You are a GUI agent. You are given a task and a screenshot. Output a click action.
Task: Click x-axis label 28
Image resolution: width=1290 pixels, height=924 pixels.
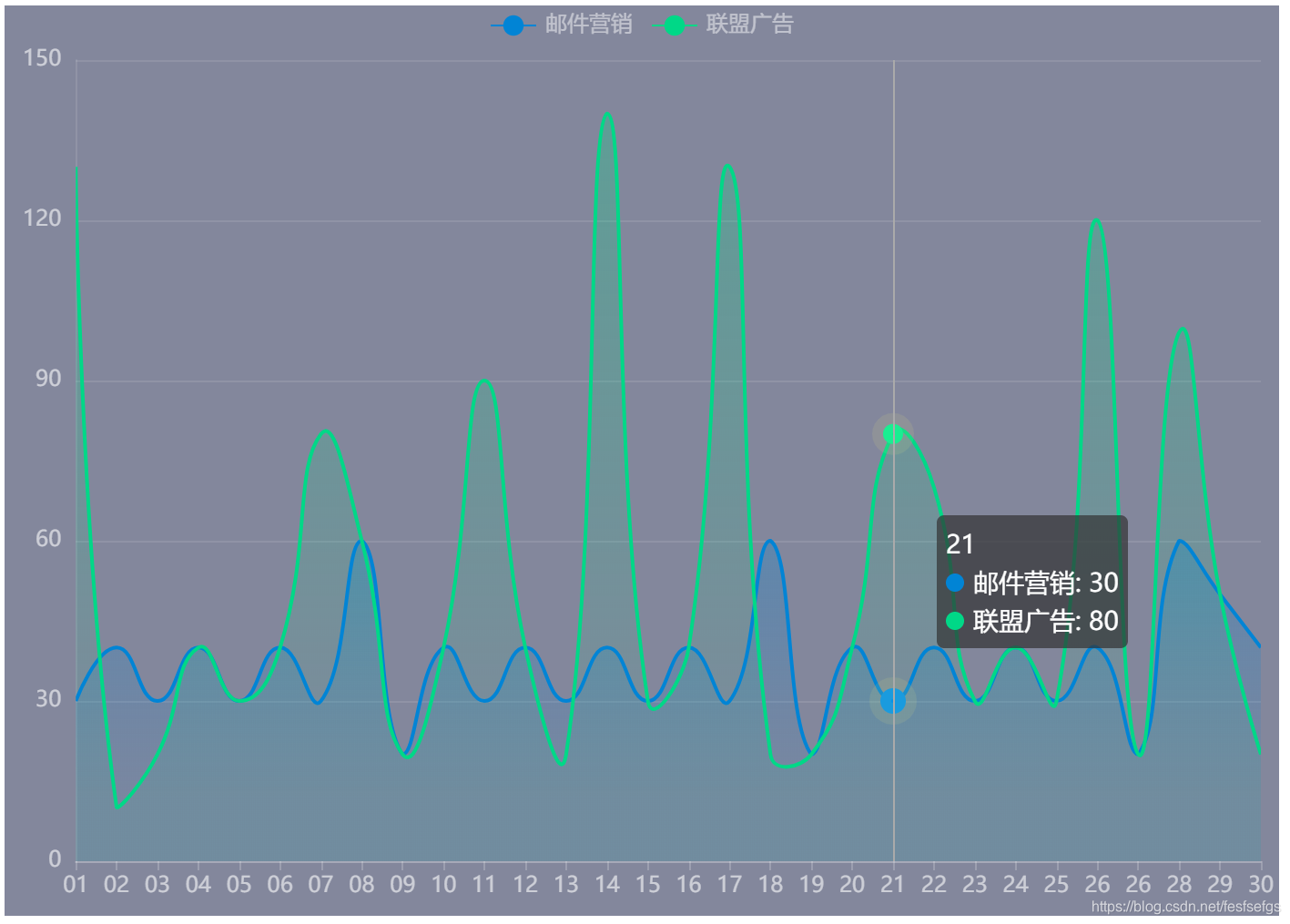coord(1179,884)
